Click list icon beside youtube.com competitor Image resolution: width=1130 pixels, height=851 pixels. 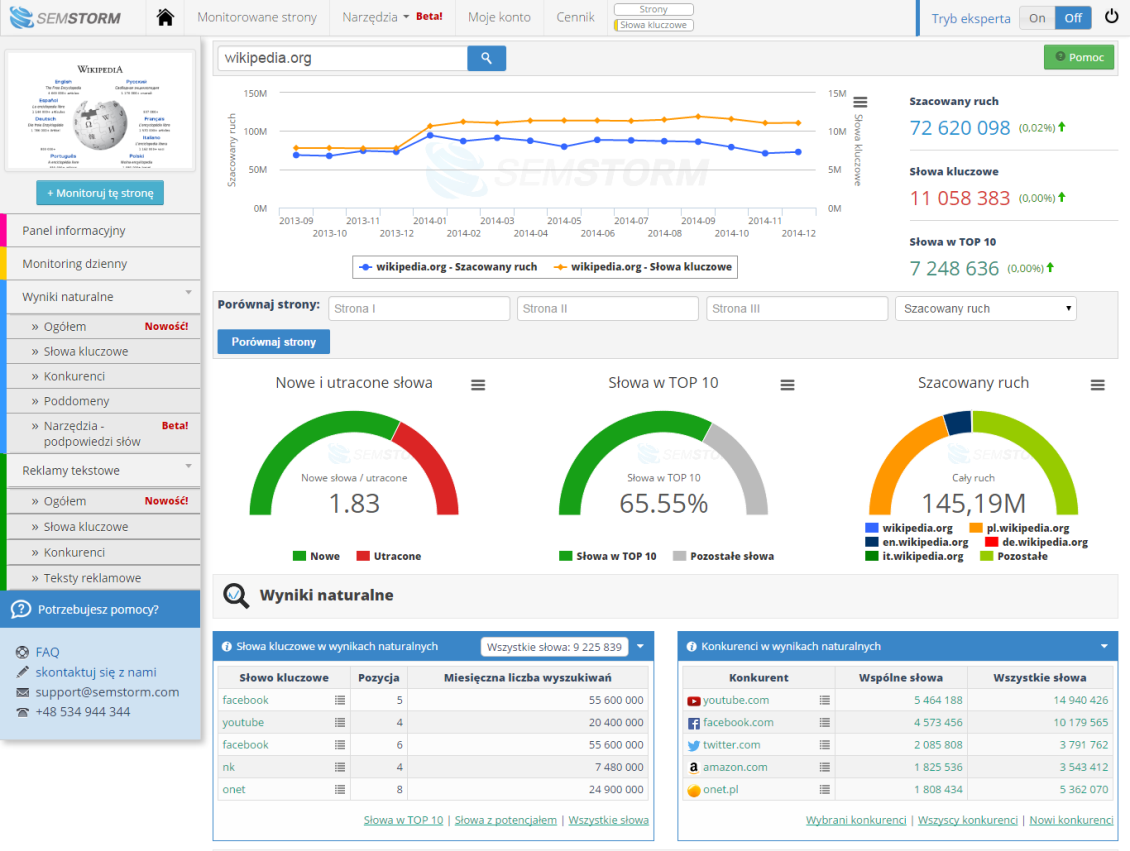click(824, 700)
